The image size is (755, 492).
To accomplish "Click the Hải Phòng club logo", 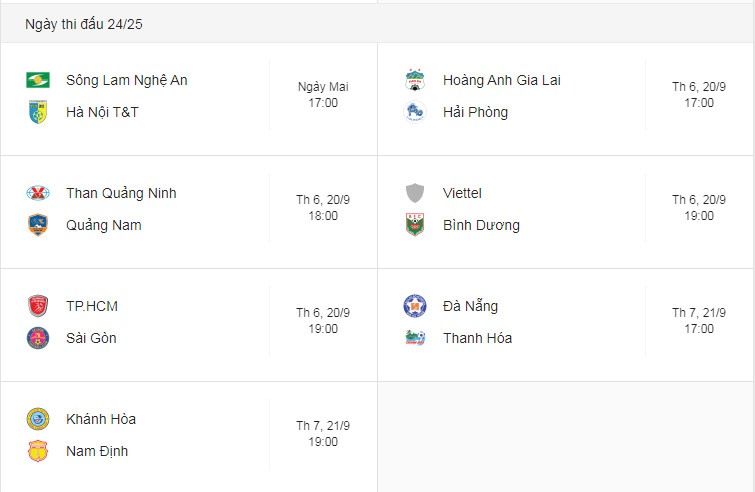I will (415, 112).
